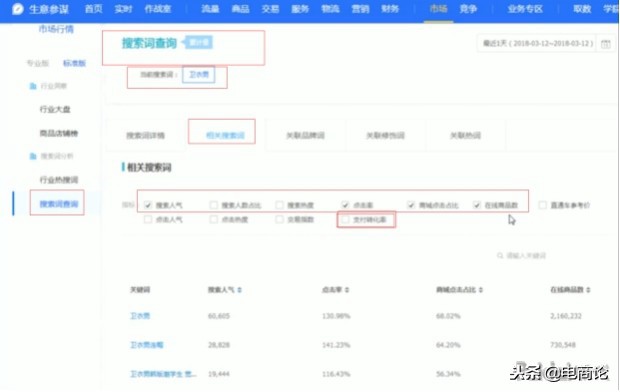Open the 卫衣男 keyword link in table

point(140,316)
